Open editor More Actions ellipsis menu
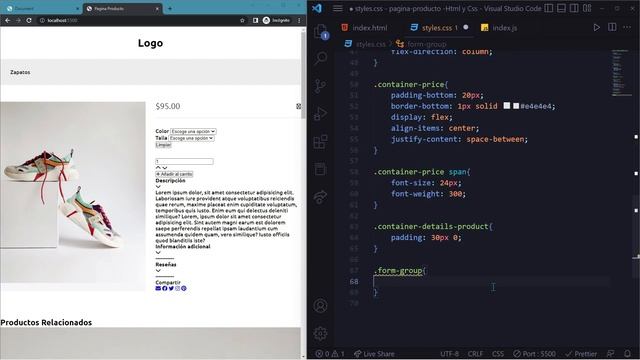The width and height of the screenshot is (640, 360). point(627,27)
